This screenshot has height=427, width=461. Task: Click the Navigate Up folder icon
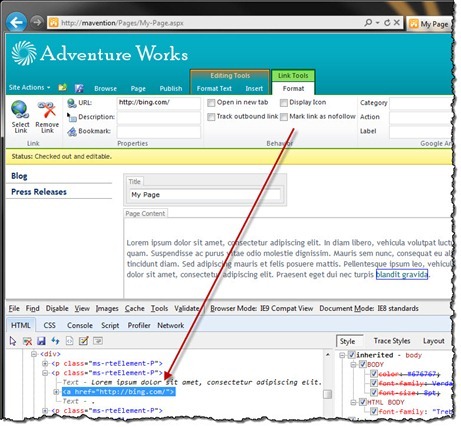[x=62, y=87]
